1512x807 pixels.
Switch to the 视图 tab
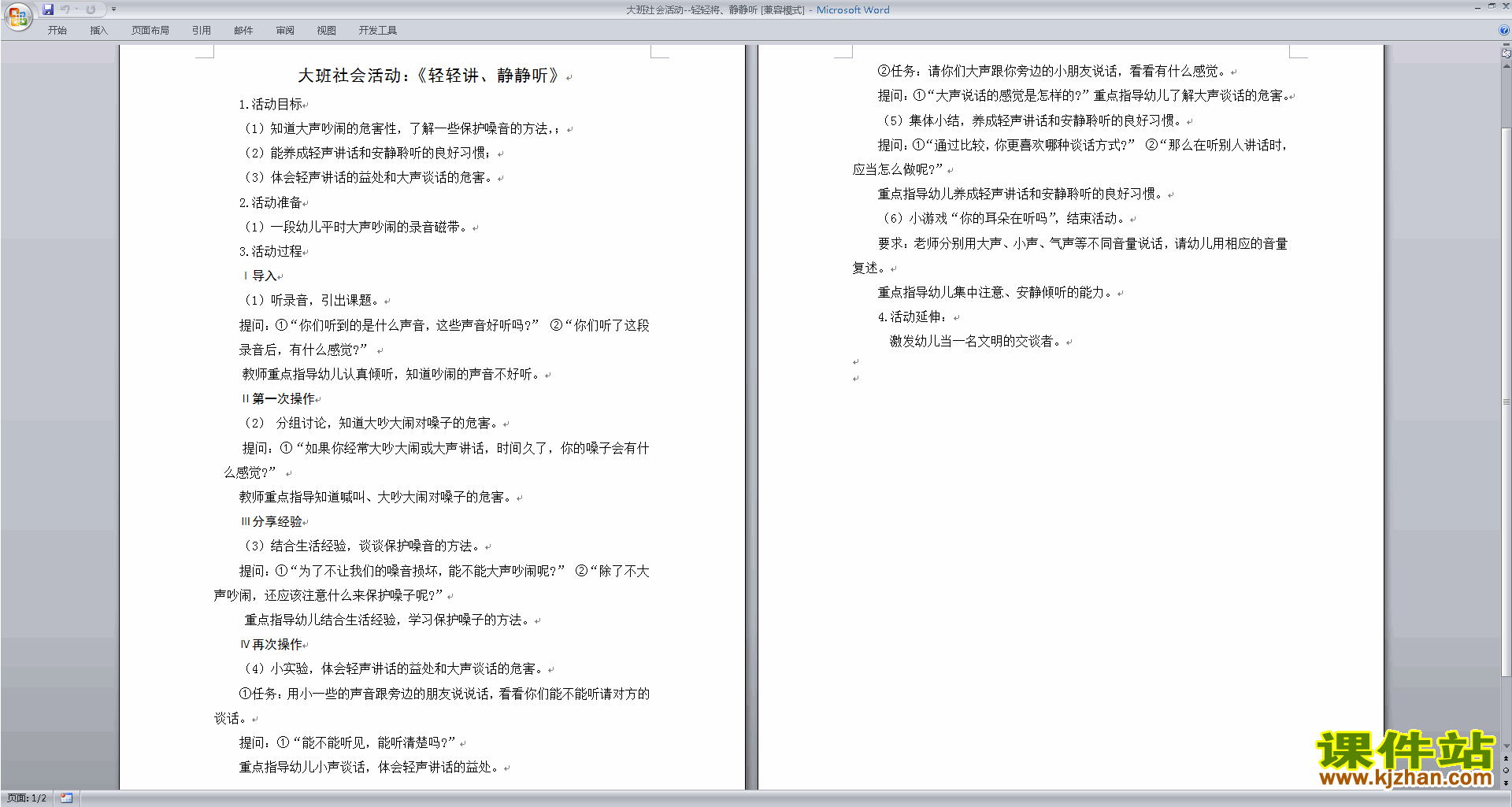pos(327,31)
